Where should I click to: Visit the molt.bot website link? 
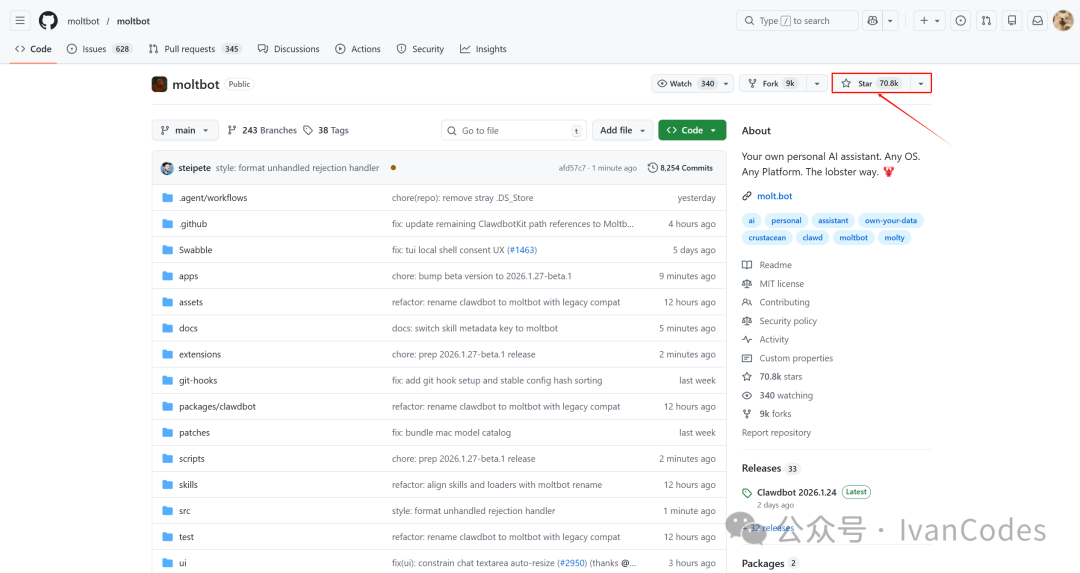[774, 196]
